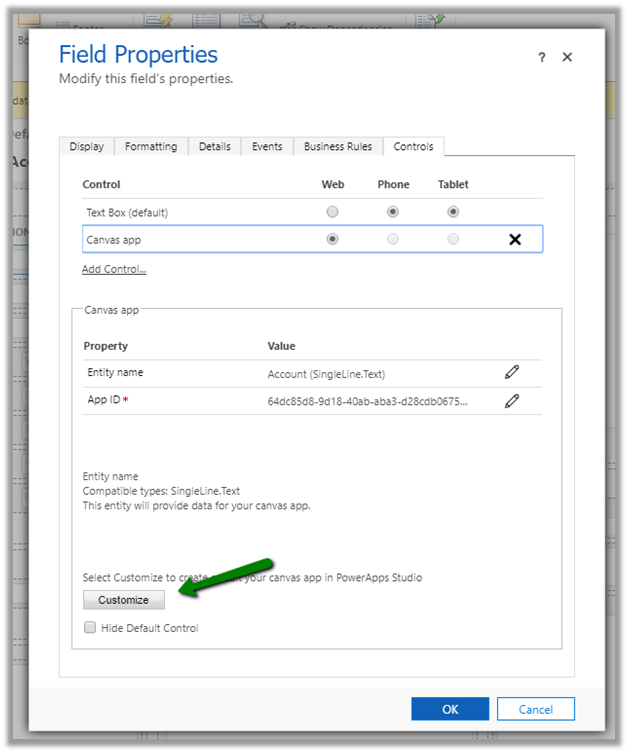628x753 pixels.
Task: Go to the Details tab
Action: [x=215, y=147]
